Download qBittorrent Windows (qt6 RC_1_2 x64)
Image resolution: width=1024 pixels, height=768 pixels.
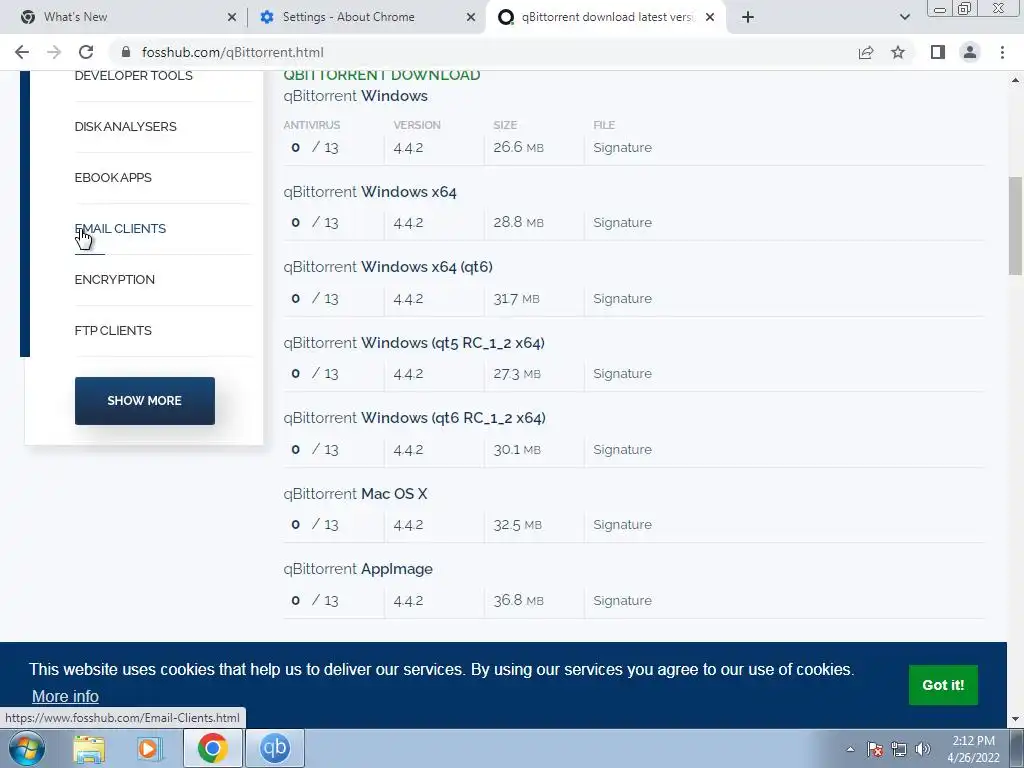[x=415, y=418]
